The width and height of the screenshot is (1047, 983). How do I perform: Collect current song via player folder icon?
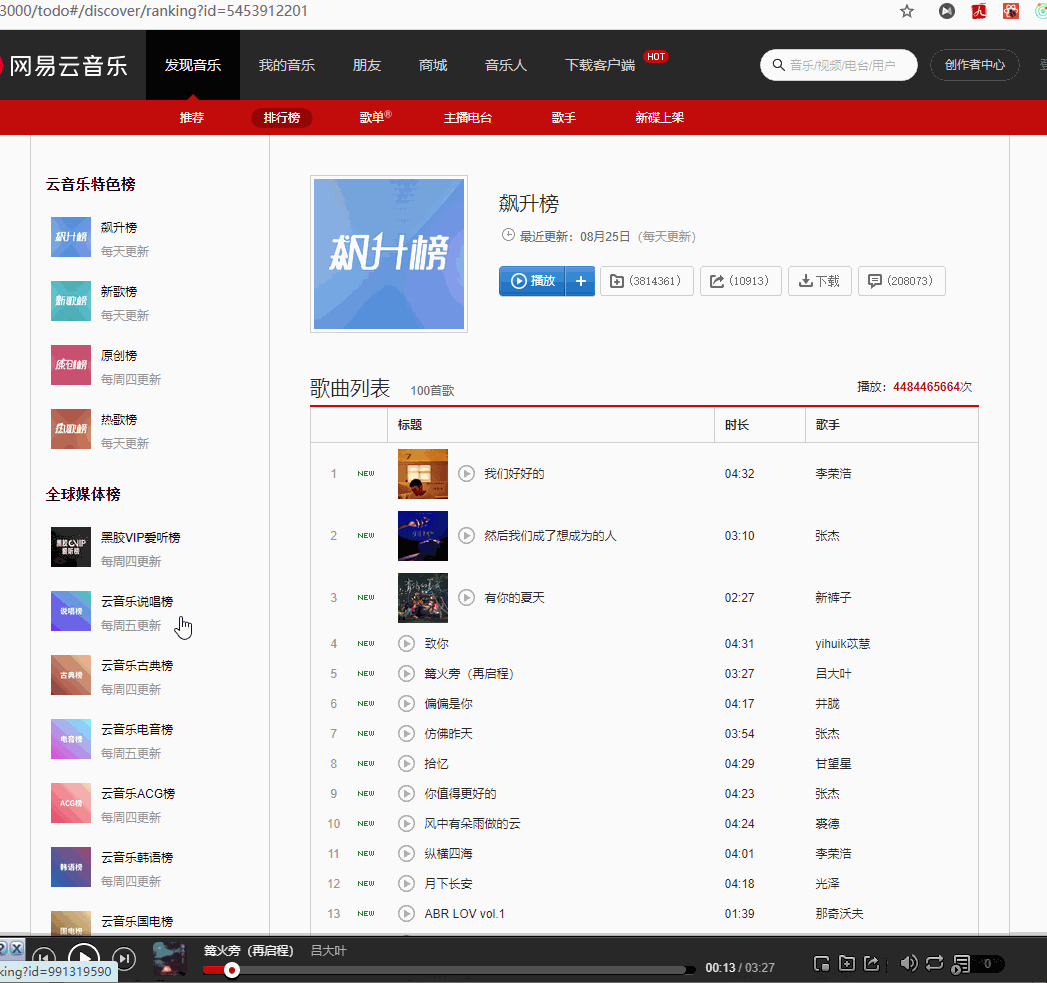click(847, 964)
